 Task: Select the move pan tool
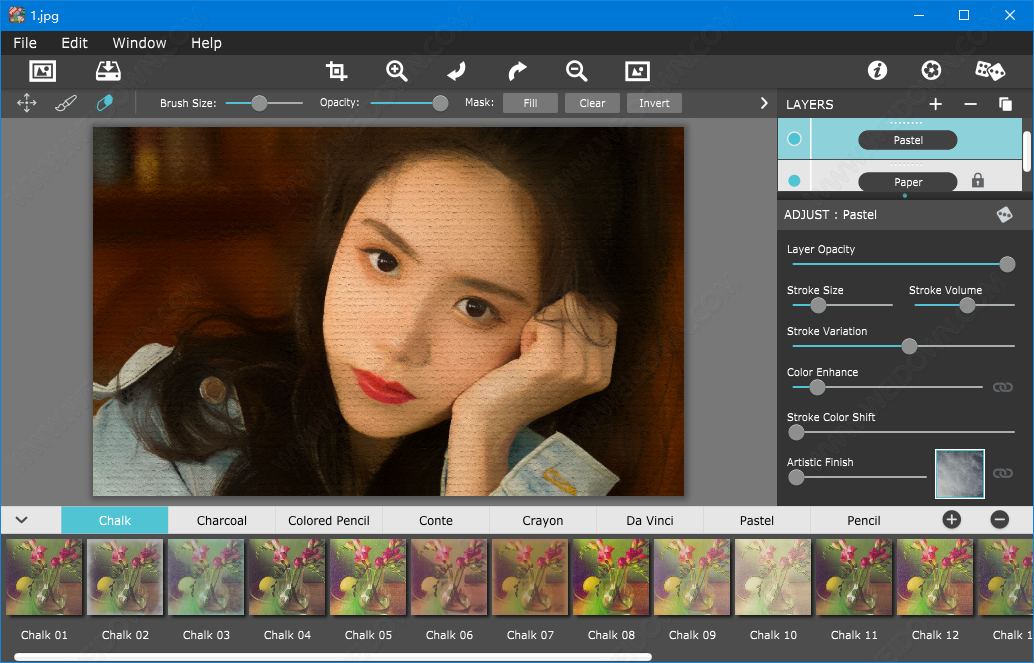[26, 103]
